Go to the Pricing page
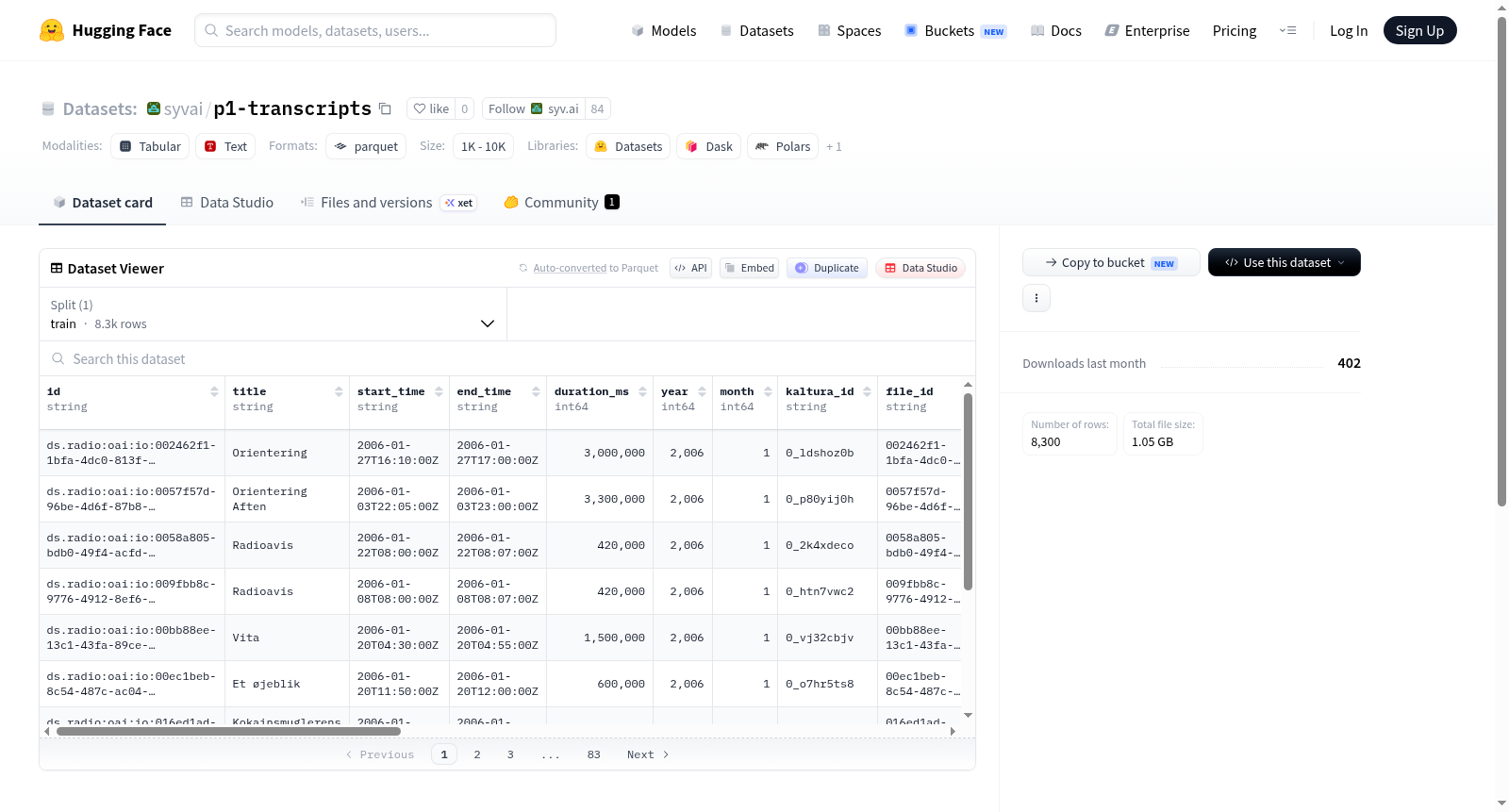 click(x=1235, y=30)
